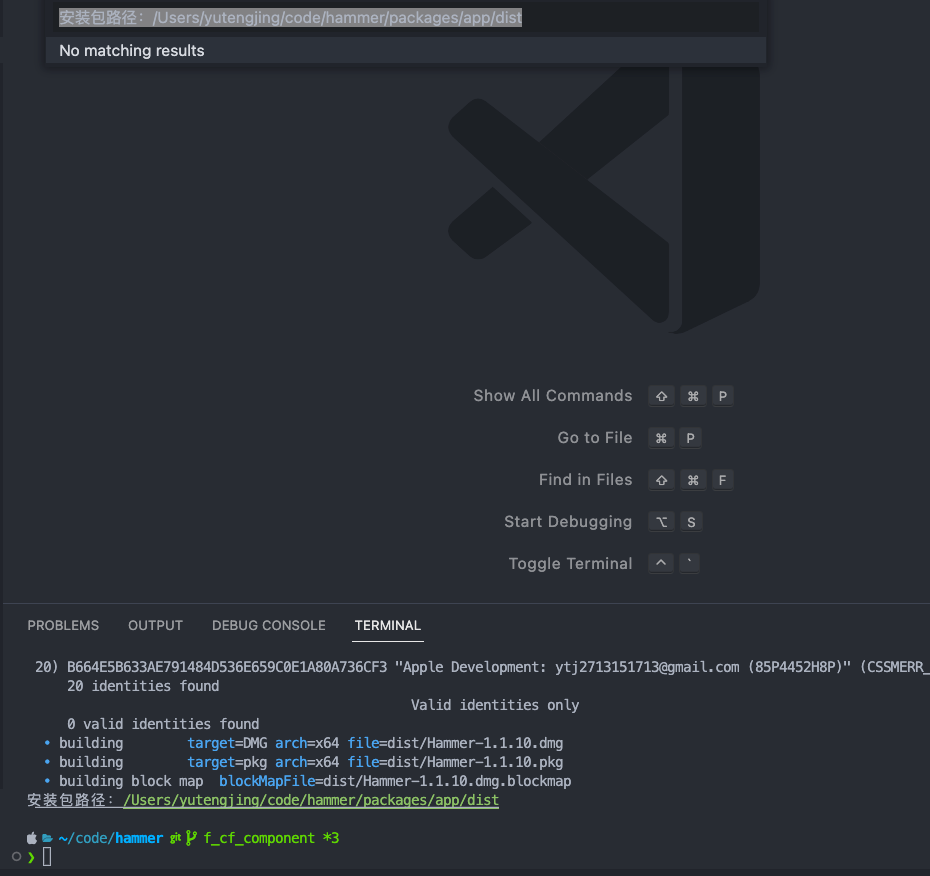The height and width of the screenshot is (876, 930).
Task: Click the F key beside Find in Files
Action: pos(722,480)
